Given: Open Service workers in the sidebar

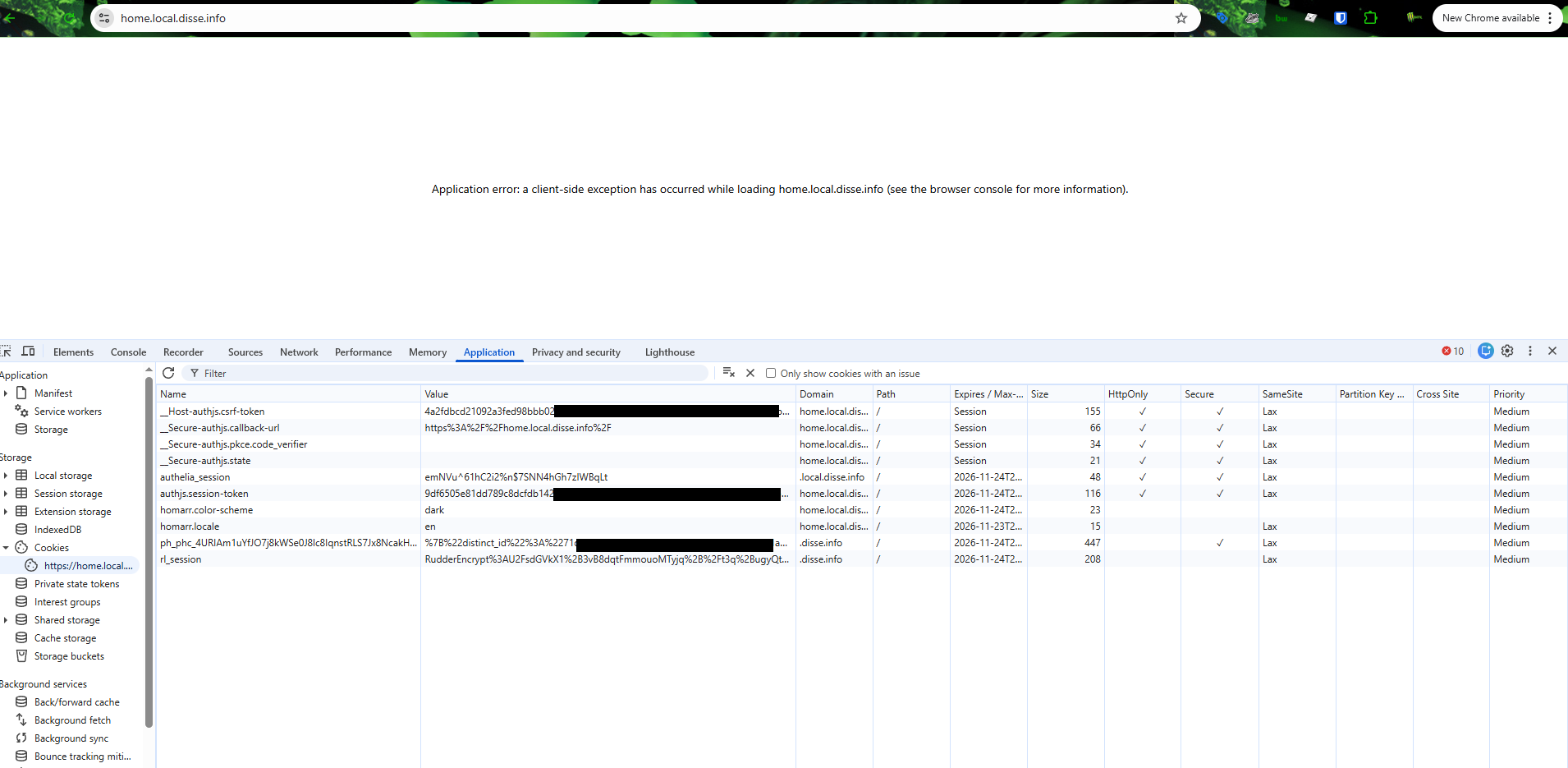Looking at the screenshot, I should click(68, 412).
